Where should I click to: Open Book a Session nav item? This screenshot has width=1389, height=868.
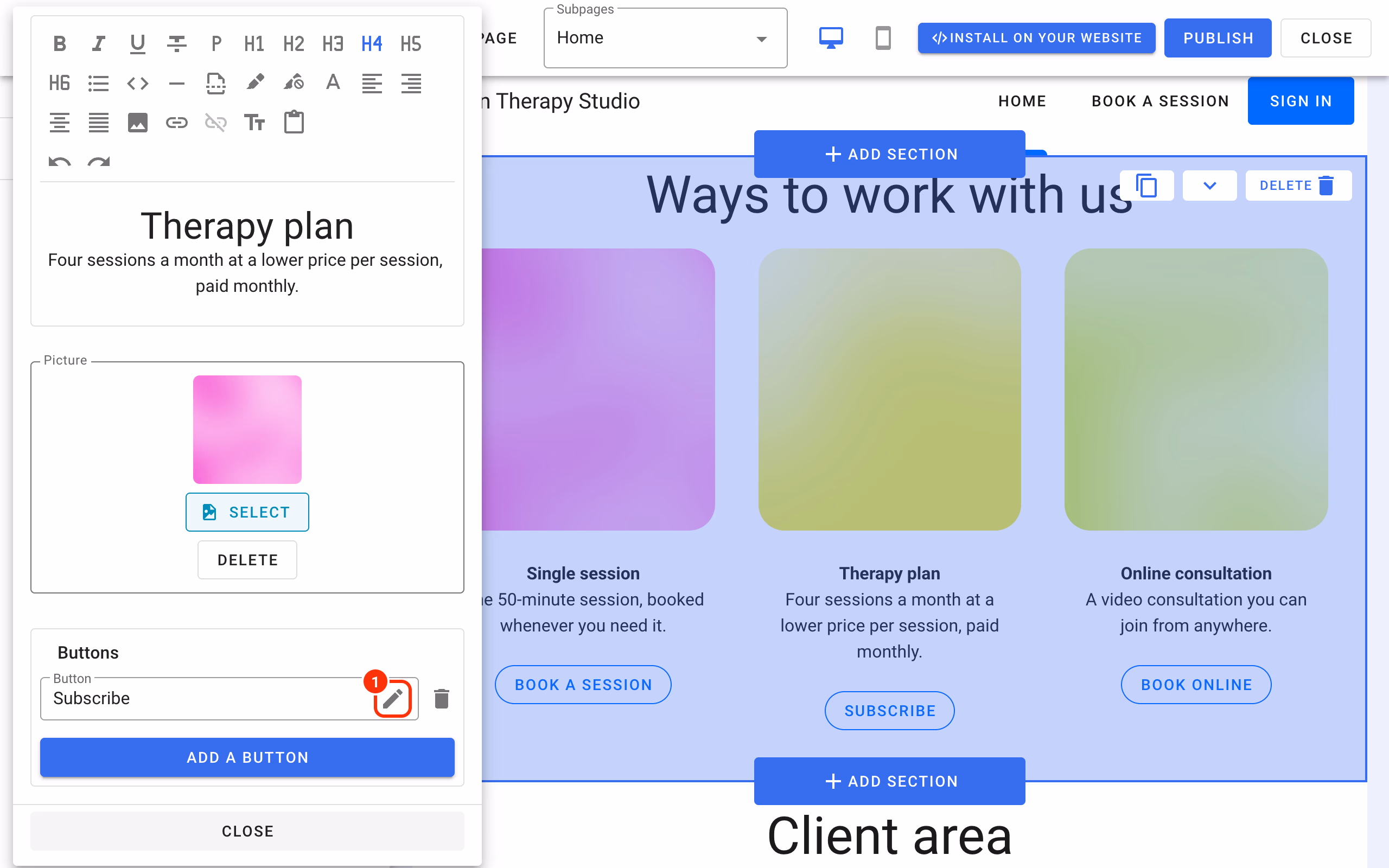coord(1160,101)
